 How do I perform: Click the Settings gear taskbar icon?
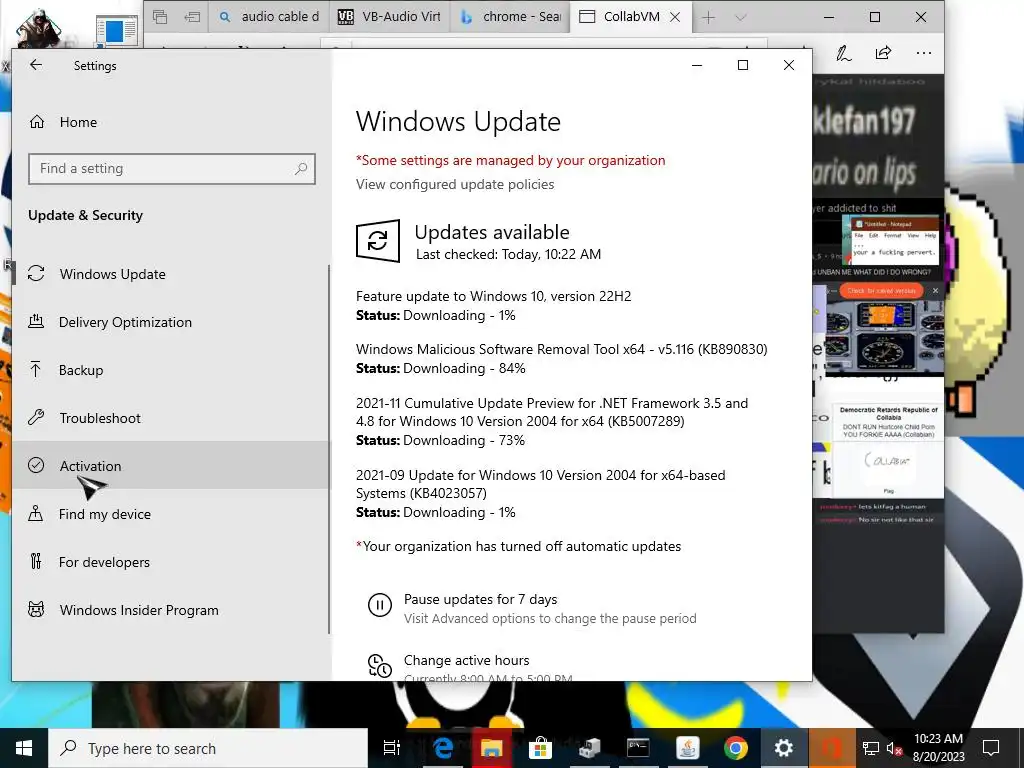[x=784, y=748]
